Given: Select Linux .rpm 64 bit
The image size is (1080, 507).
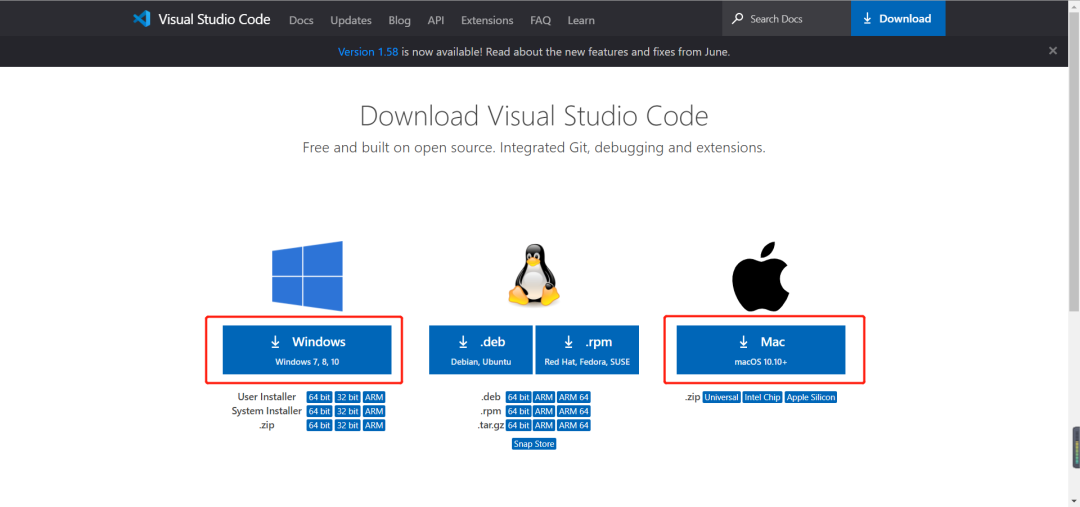Looking at the screenshot, I should point(518,411).
